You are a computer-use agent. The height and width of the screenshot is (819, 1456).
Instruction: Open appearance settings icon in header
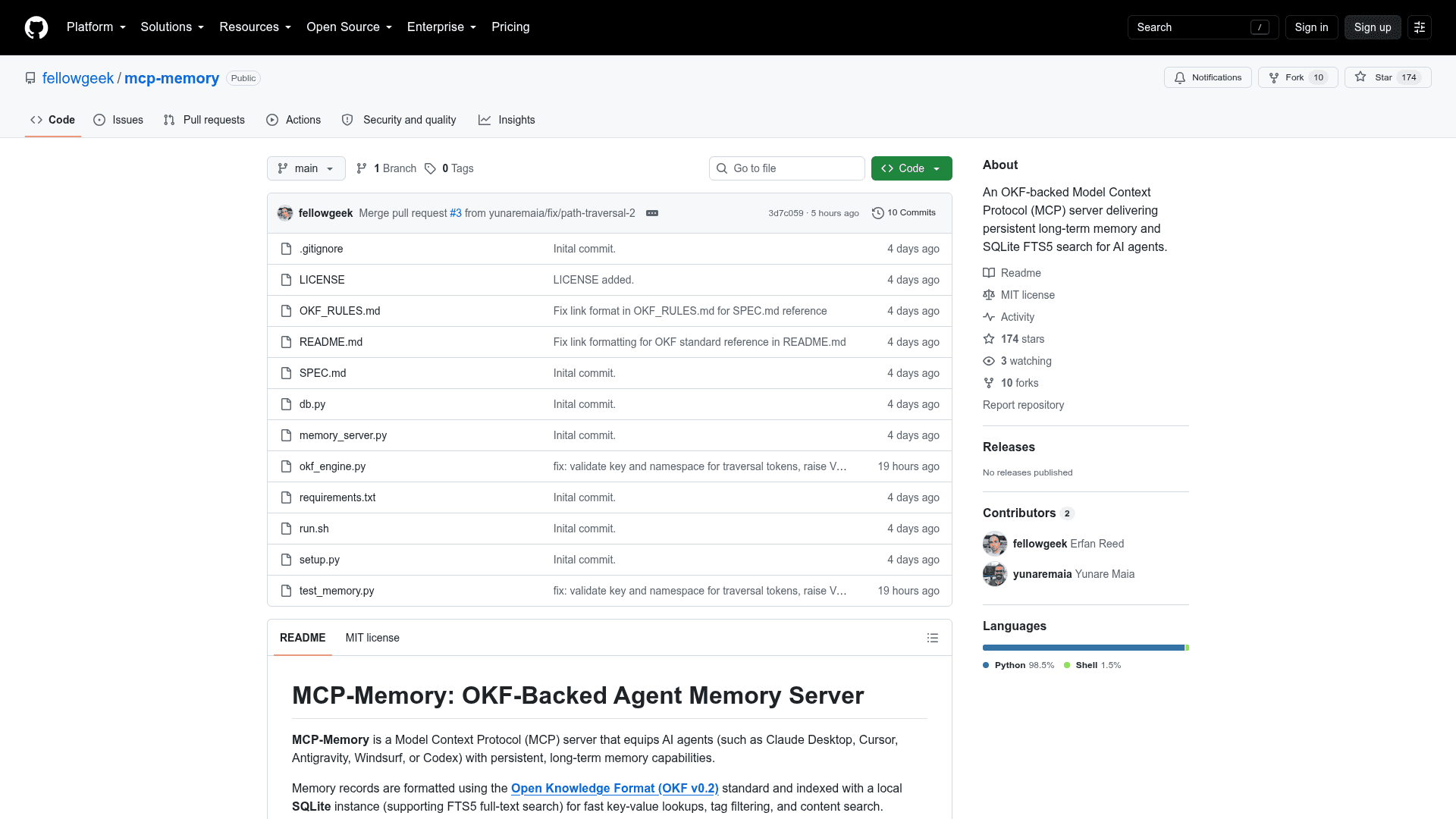click(1420, 27)
